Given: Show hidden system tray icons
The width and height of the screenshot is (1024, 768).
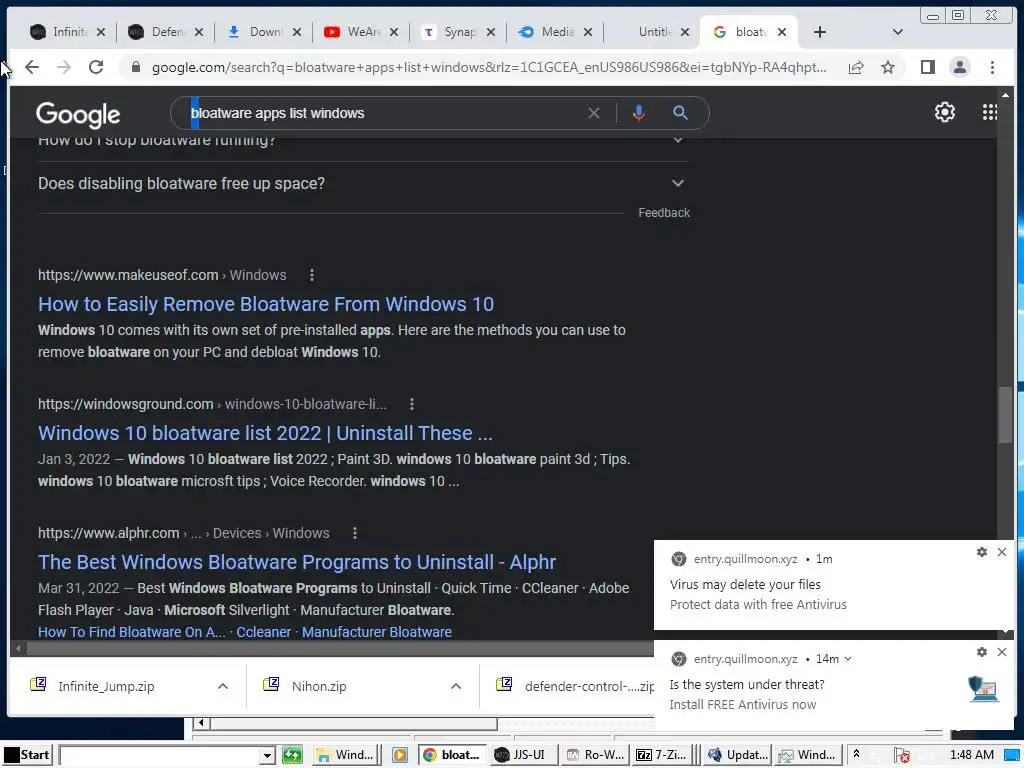Looking at the screenshot, I should [x=856, y=755].
